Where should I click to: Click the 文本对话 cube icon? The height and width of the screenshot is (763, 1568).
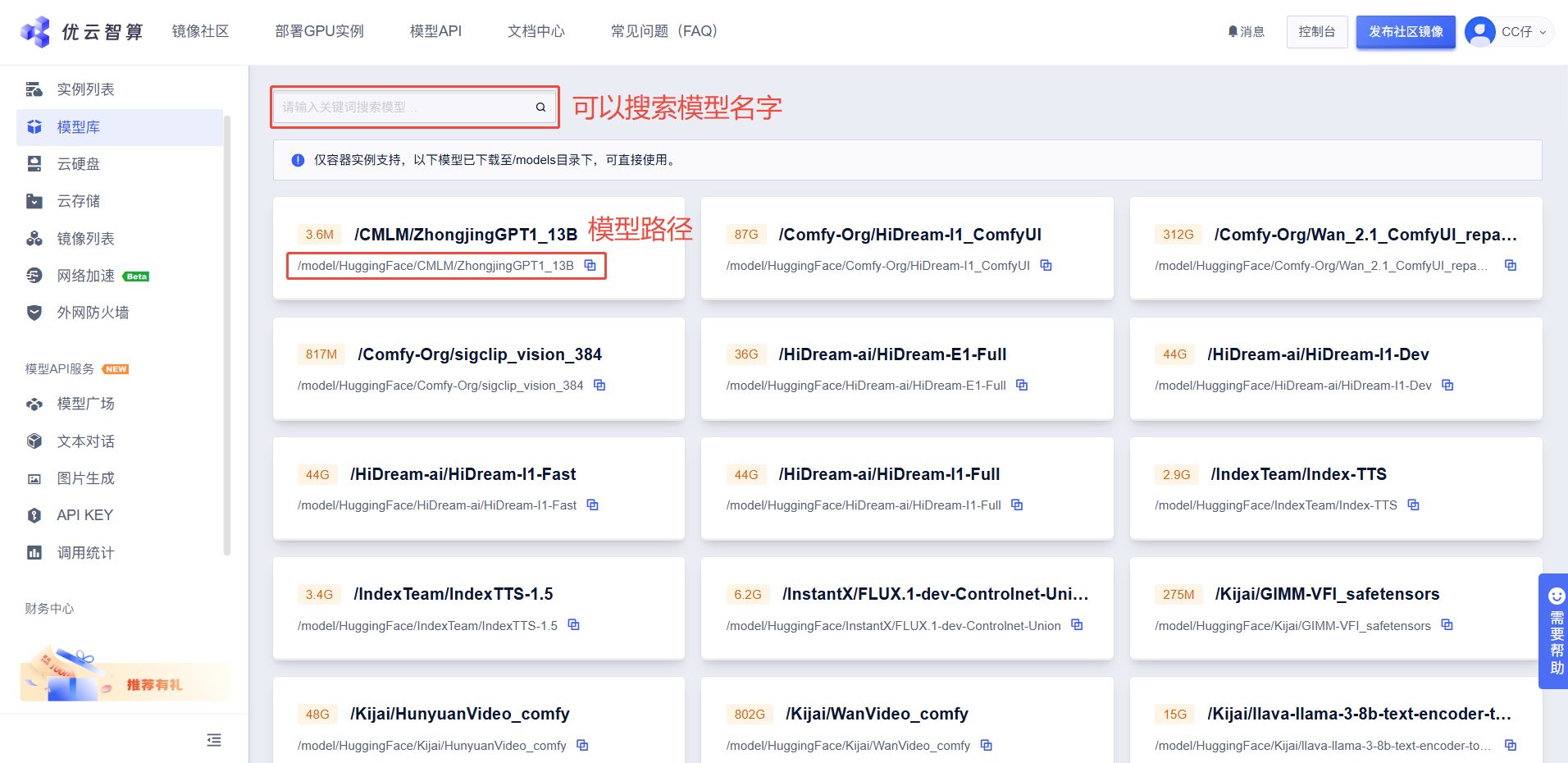(x=34, y=441)
